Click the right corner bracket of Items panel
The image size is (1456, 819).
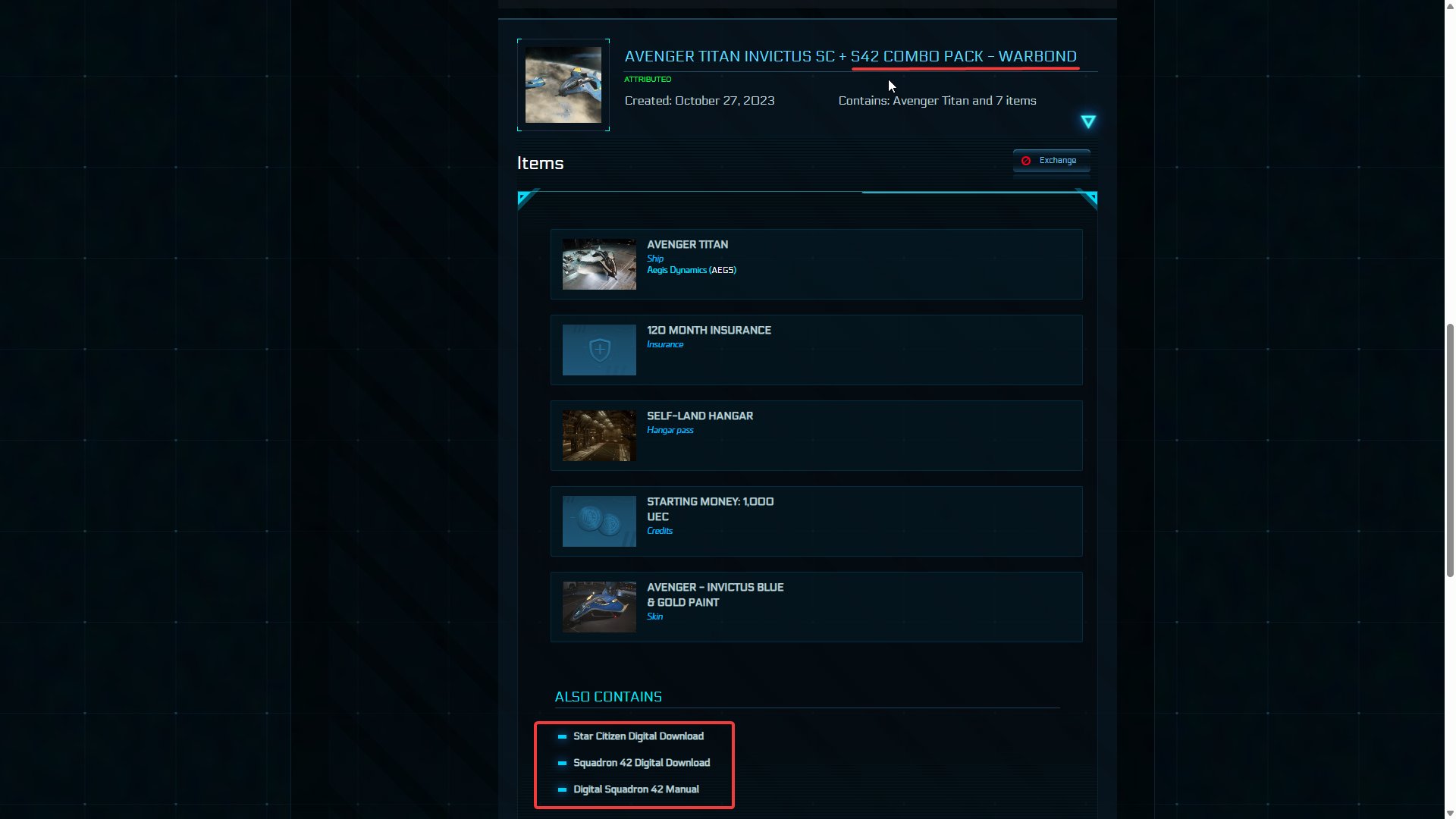pos(1087,199)
